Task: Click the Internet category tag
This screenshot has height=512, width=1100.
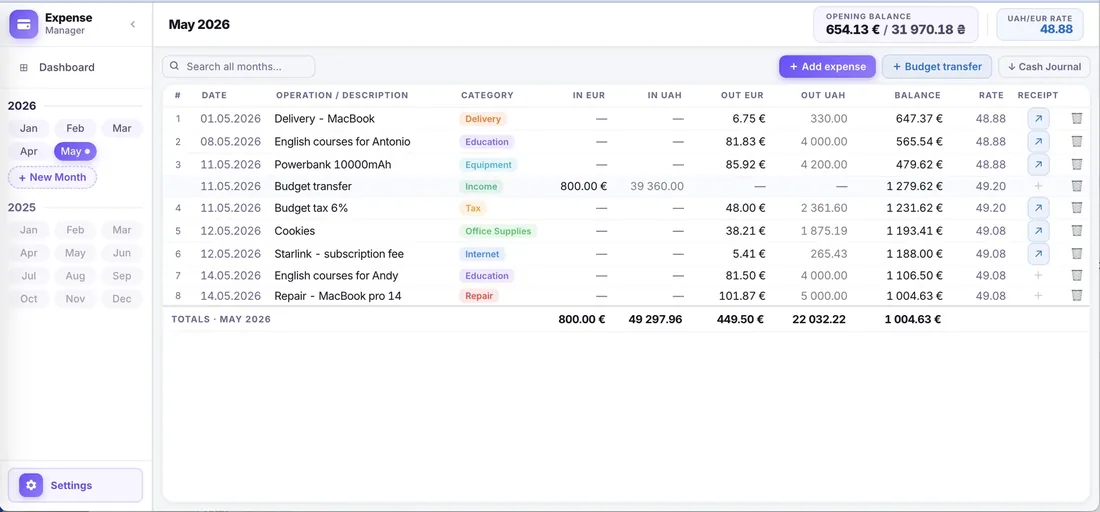Action: [483, 254]
